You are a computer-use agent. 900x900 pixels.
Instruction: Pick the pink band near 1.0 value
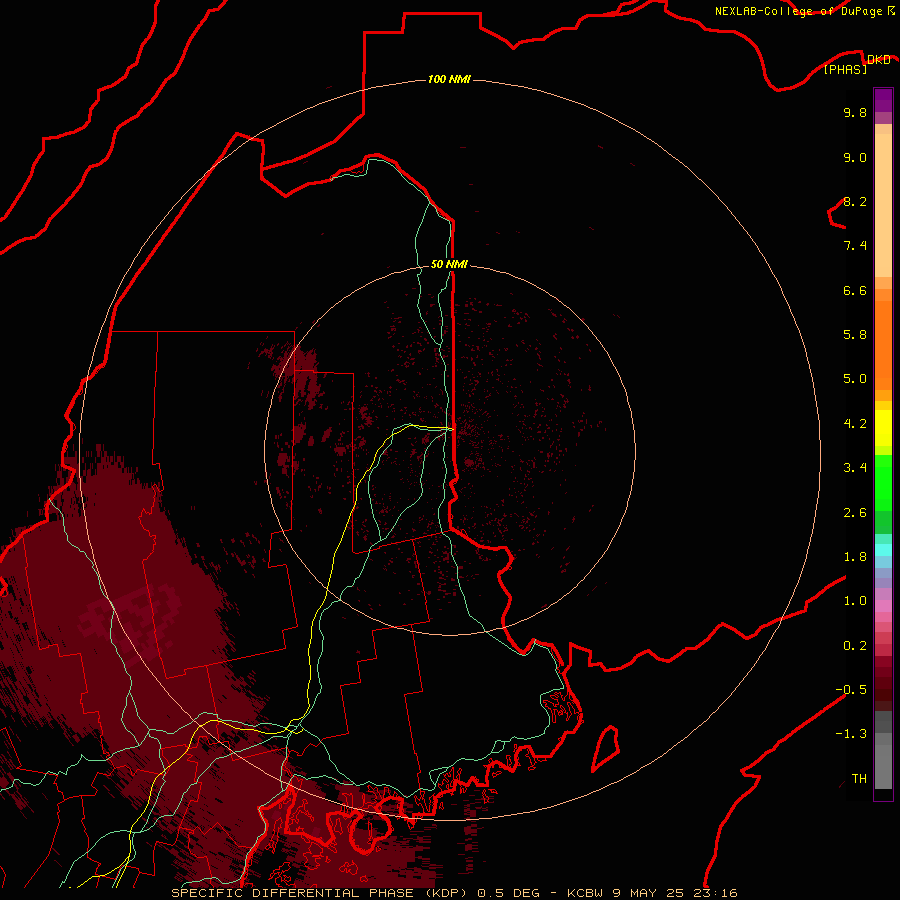883,606
